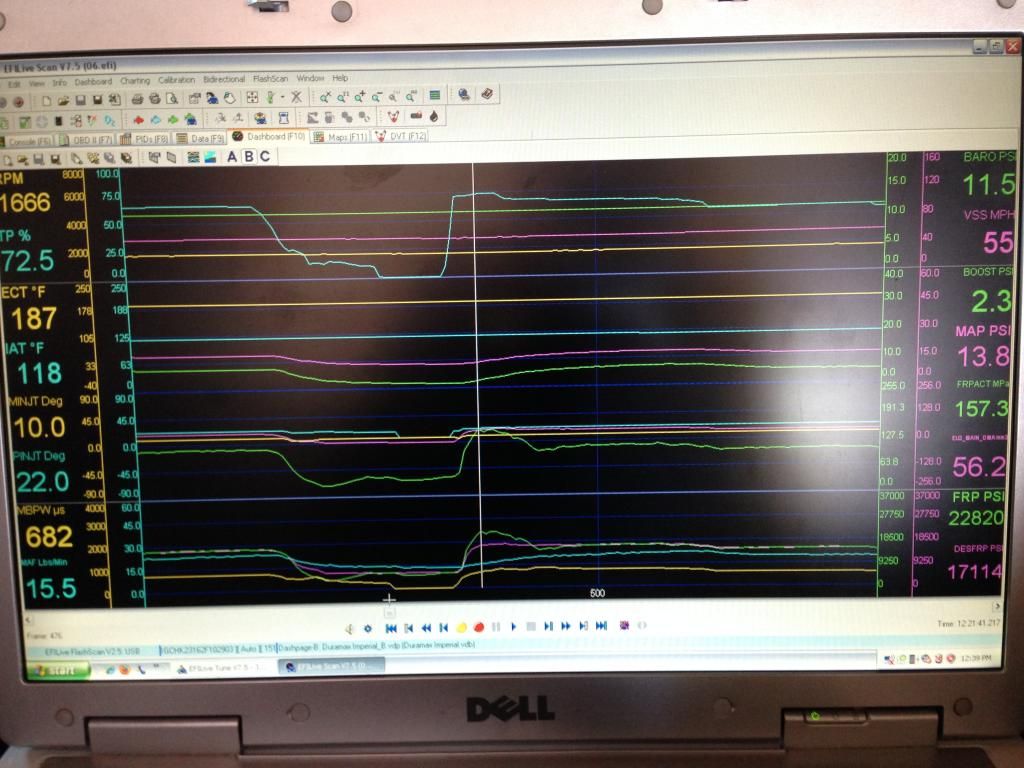Click the yellow circle monitor button
The height and width of the screenshot is (768, 1024).
click(x=462, y=627)
